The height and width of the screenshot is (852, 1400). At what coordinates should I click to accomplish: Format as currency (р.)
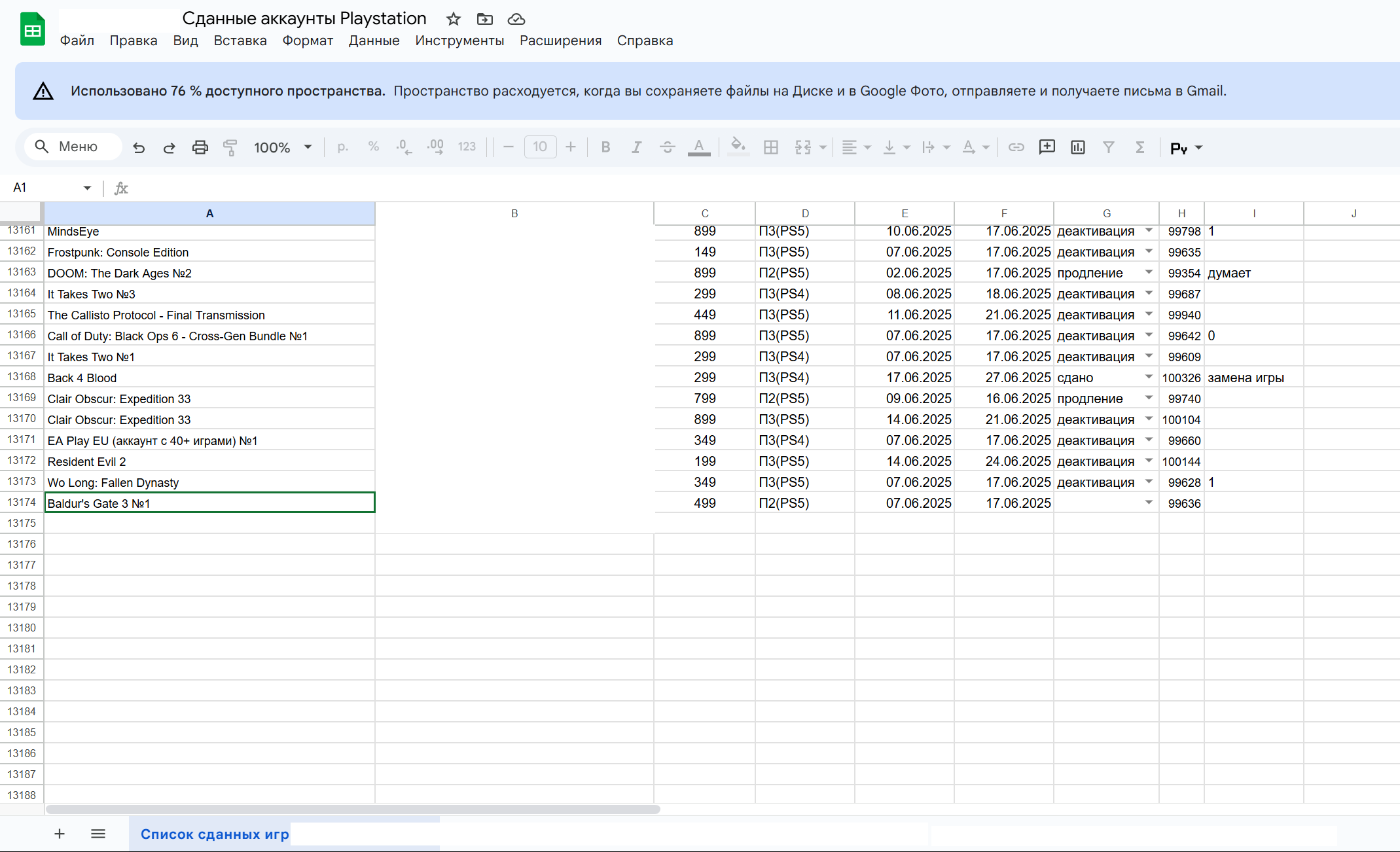click(342, 147)
